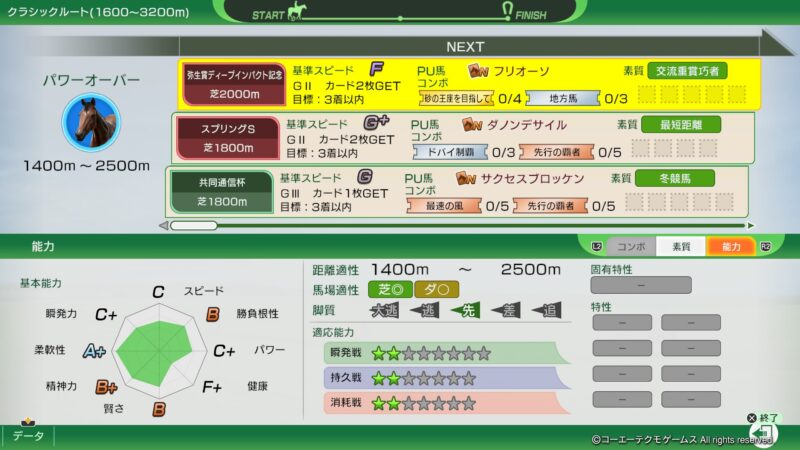The height and width of the screenshot is (450, 800).
Task: Click the 消耗戦 star rating bar
Action: tap(447, 403)
